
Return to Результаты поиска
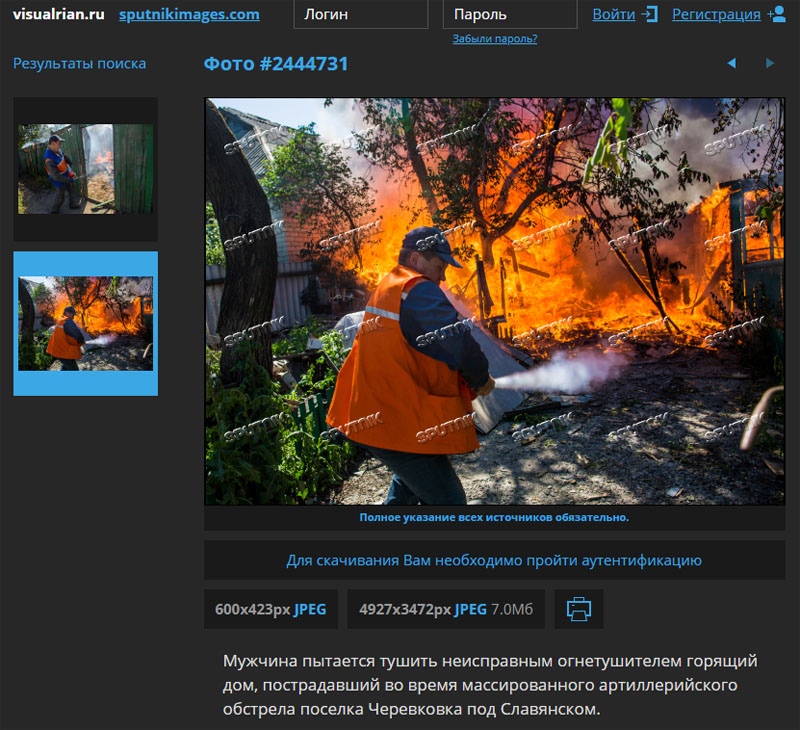tap(79, 63)
